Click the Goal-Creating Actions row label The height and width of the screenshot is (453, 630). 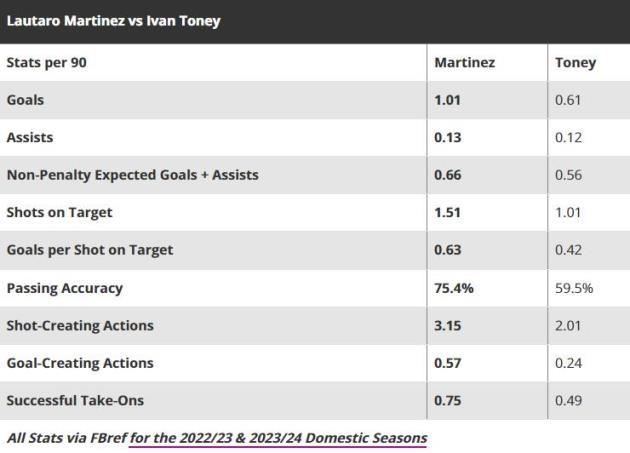coord(79,363)
